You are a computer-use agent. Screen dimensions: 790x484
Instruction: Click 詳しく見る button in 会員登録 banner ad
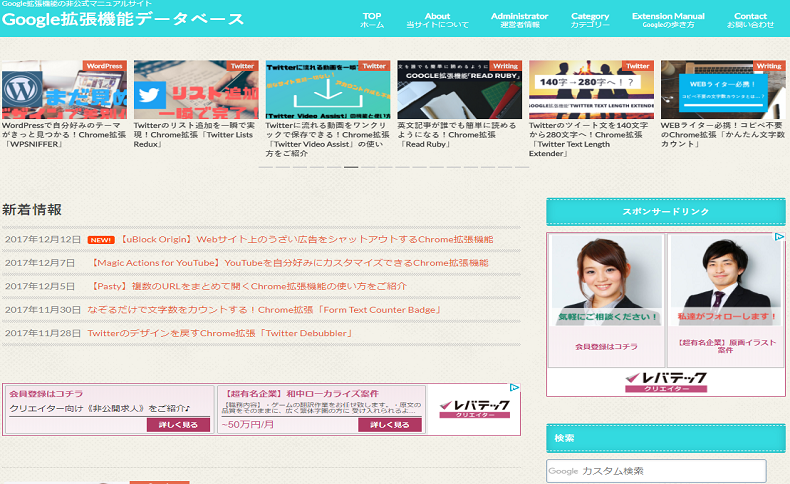[178, 425]
